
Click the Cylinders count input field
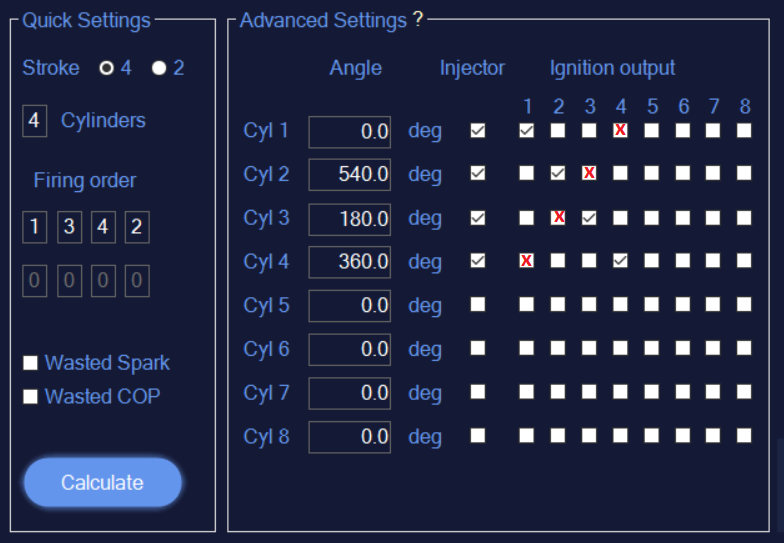click(x=34, y=120)
